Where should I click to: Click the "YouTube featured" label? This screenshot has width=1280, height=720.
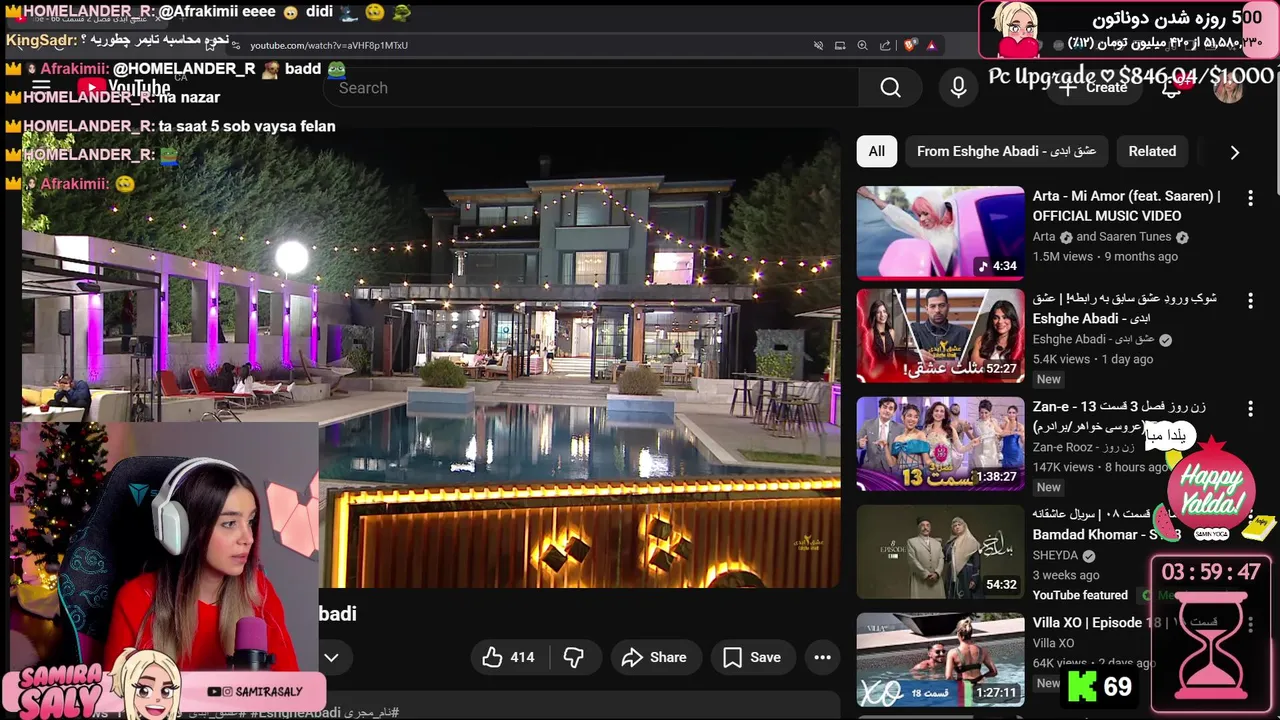(x=1080, y=595)
